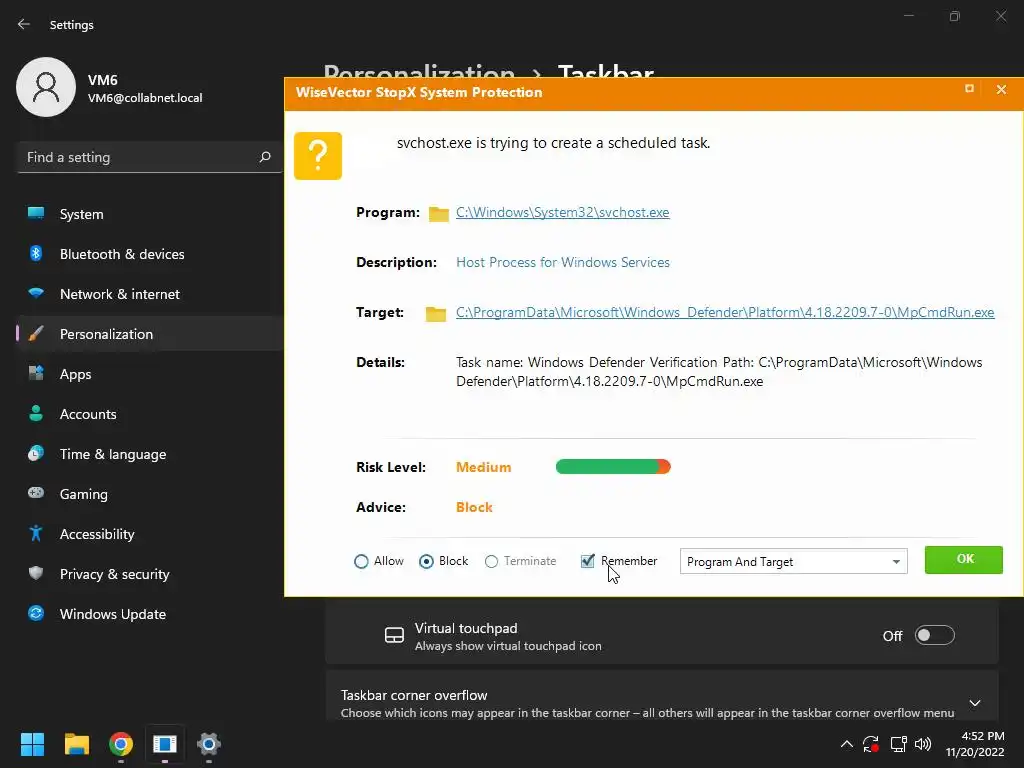Click the yellow question mark alert icon
Screen dimensions: 1024x768
tap(317, 155)
